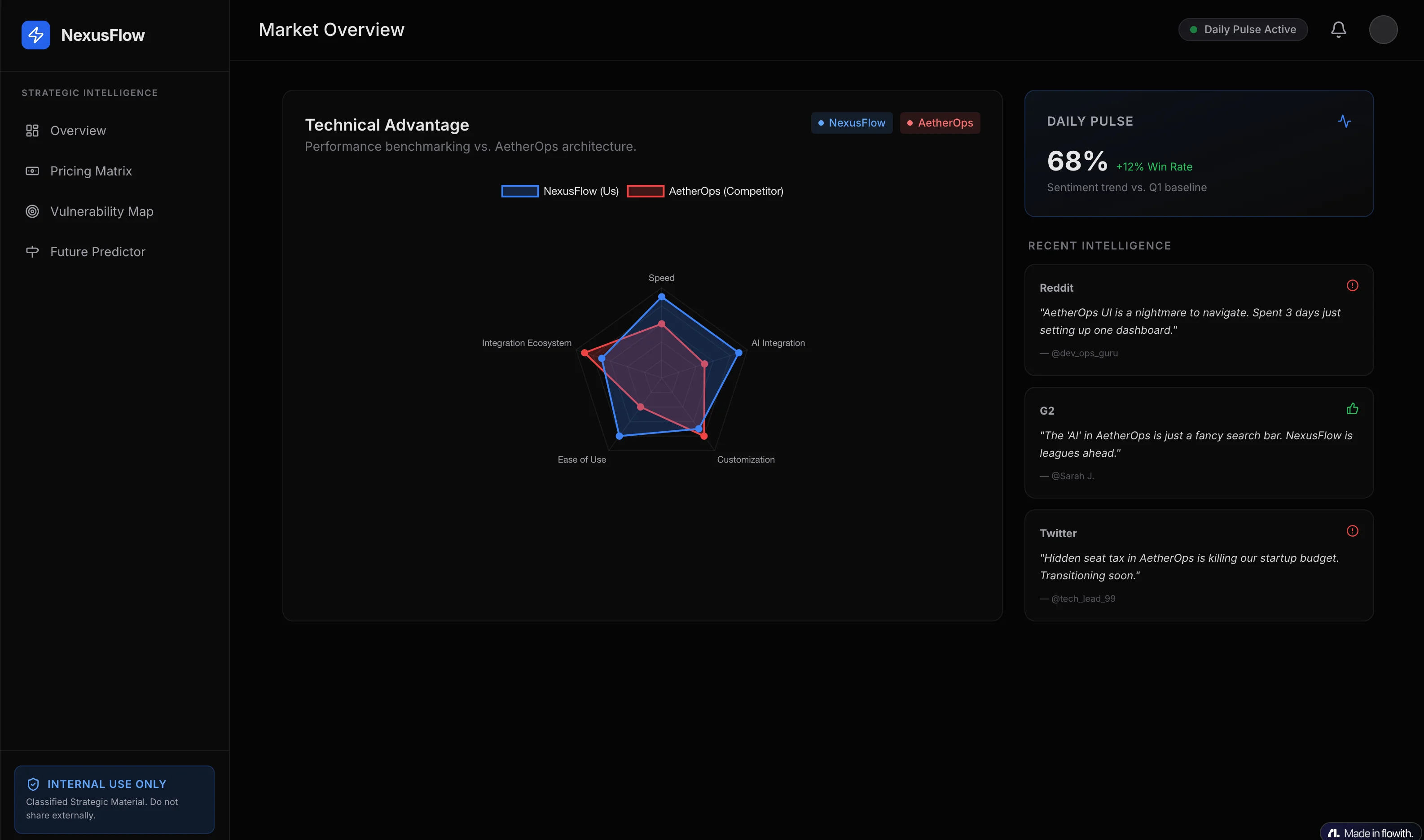
Task: Toggle NexusFlow (Us) dataset in chart legend
Action: click(x=560, y=191)
